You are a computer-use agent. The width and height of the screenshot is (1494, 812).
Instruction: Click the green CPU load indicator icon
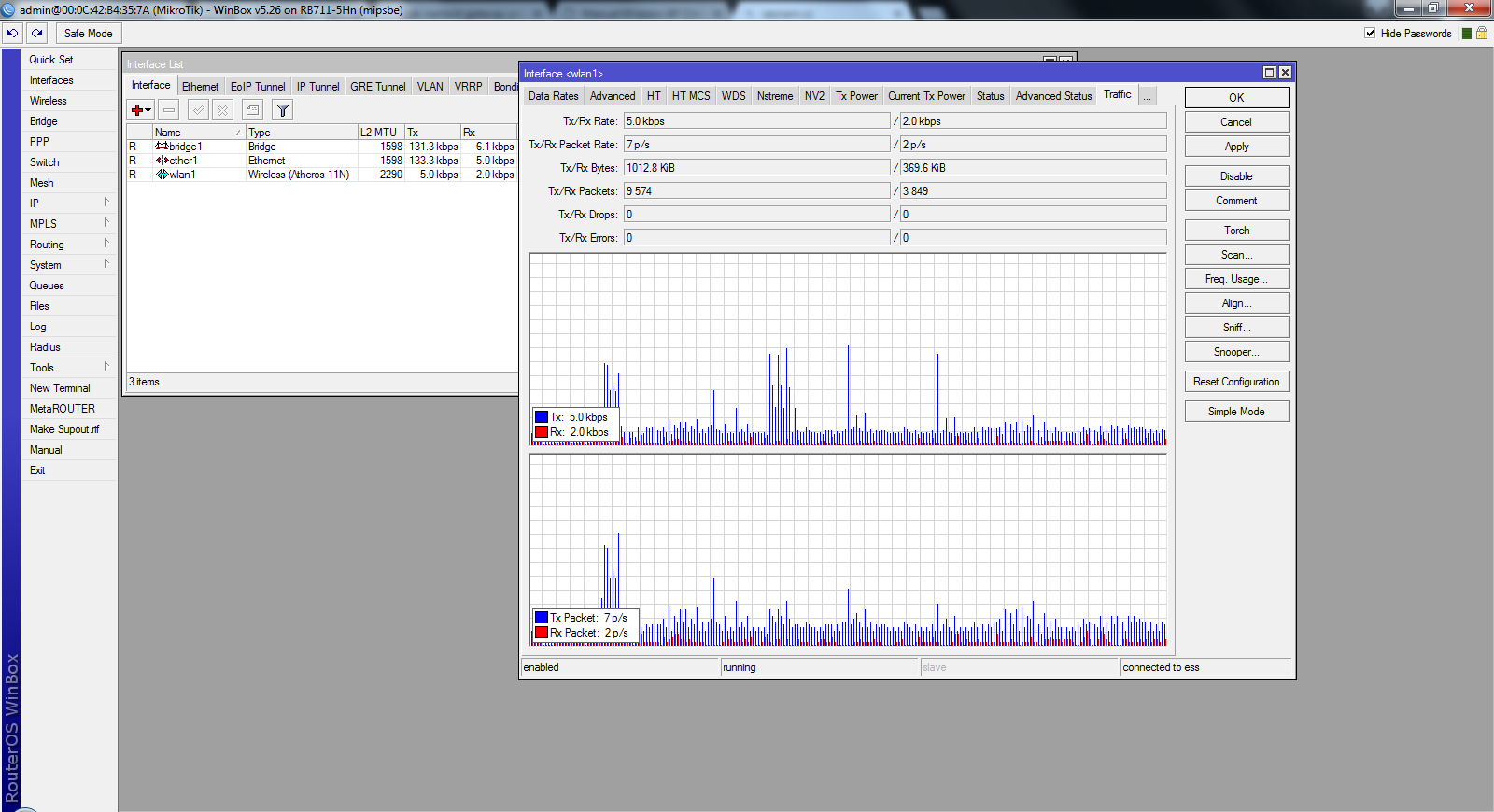click(1467, 34)
